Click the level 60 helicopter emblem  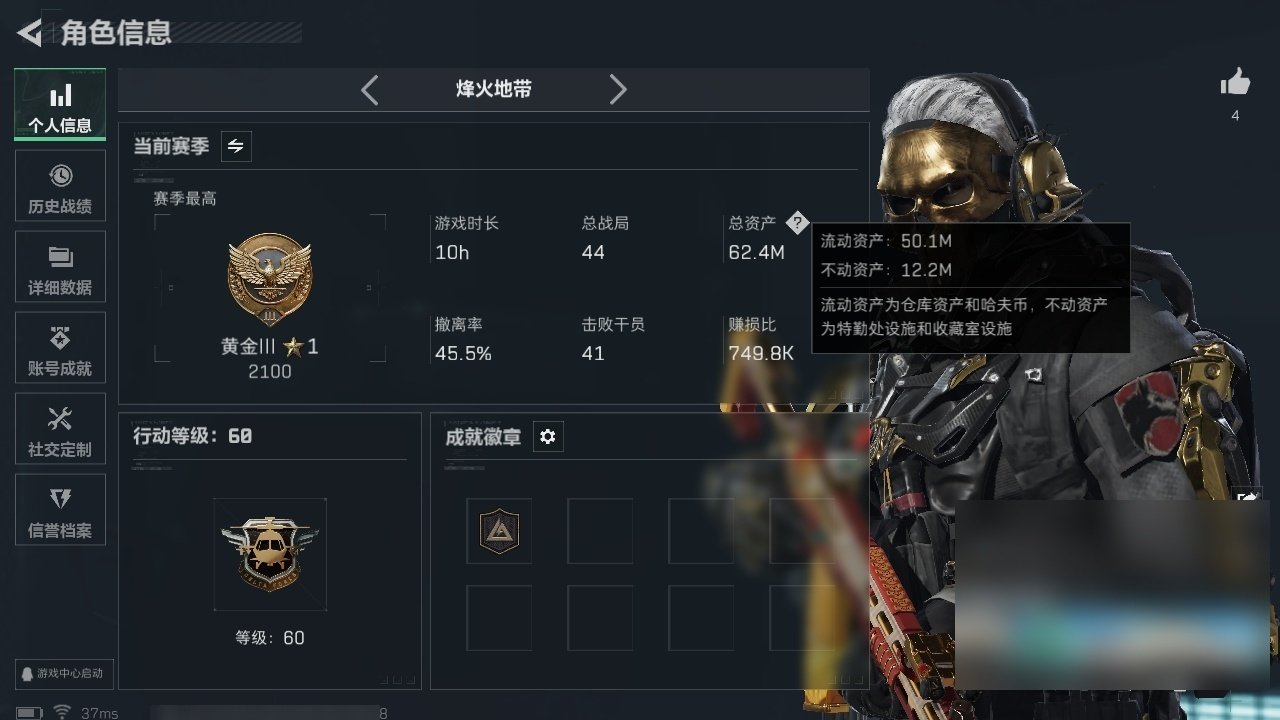tap(270, 554)
